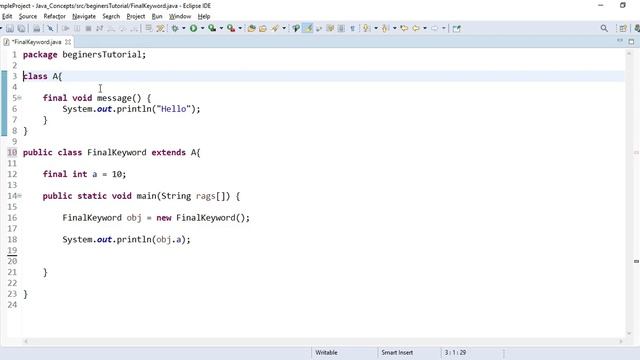Toggle Block Selection Mode icon
This screenshot has width=640, height=360.
point(342,29)
